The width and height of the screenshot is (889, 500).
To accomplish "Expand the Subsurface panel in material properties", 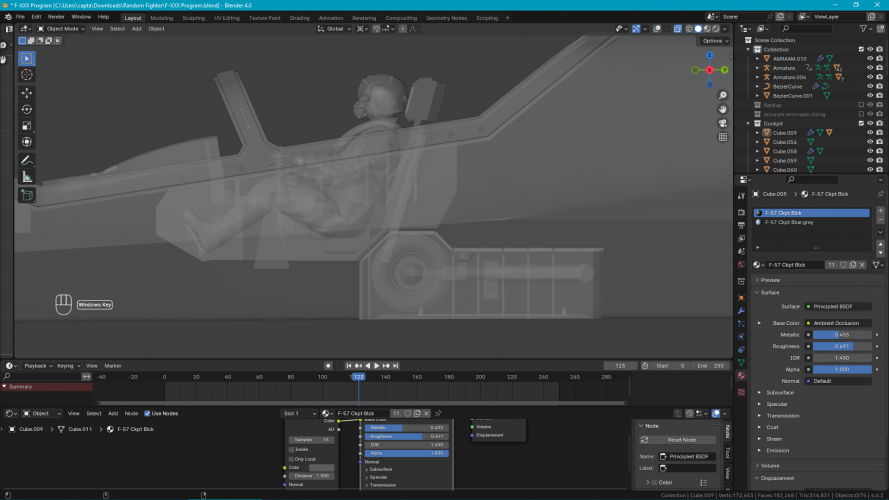I will (x=780, y=393).
